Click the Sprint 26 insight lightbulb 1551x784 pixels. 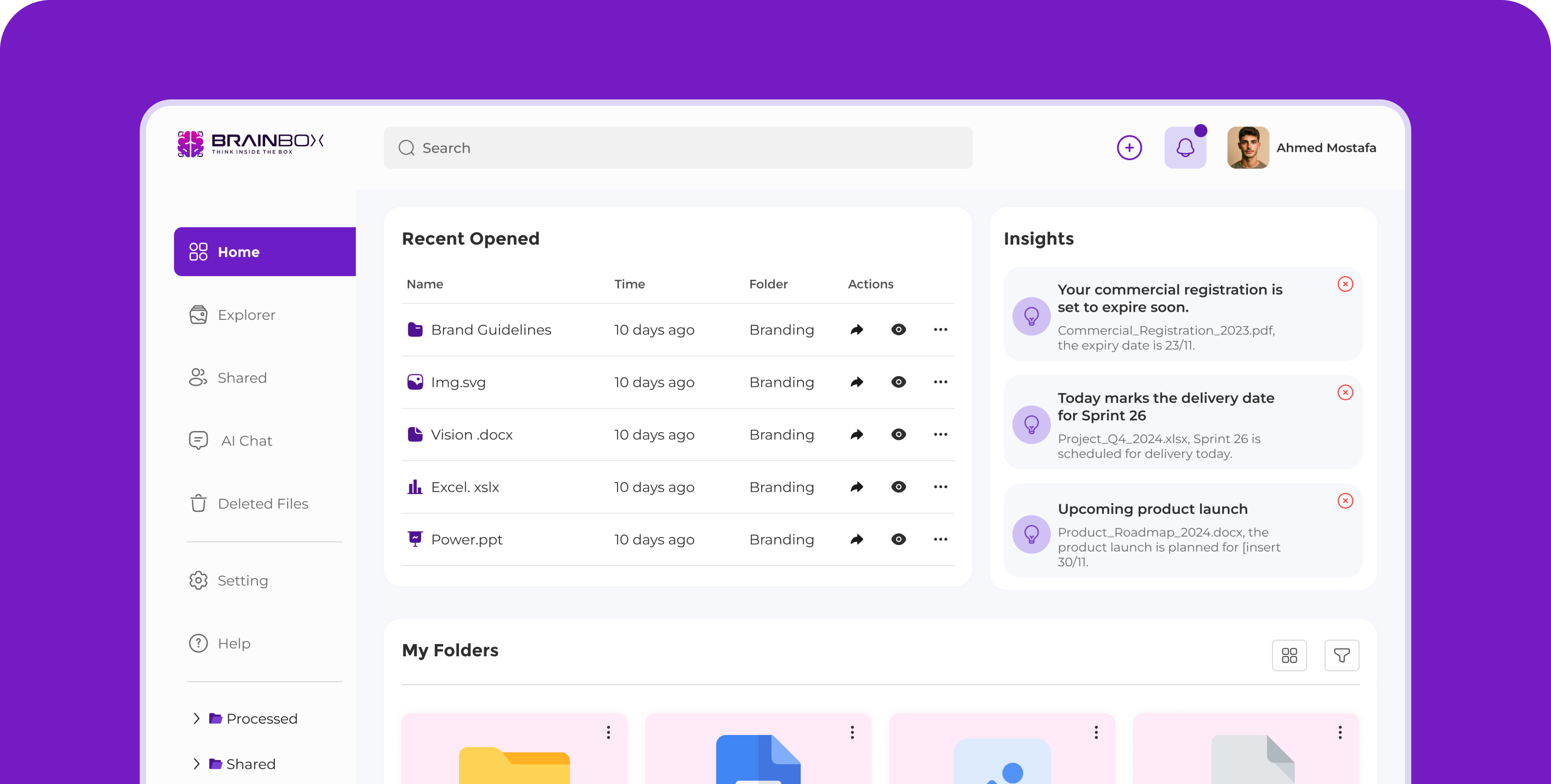pyautogui.click(x=1031, y=424)
